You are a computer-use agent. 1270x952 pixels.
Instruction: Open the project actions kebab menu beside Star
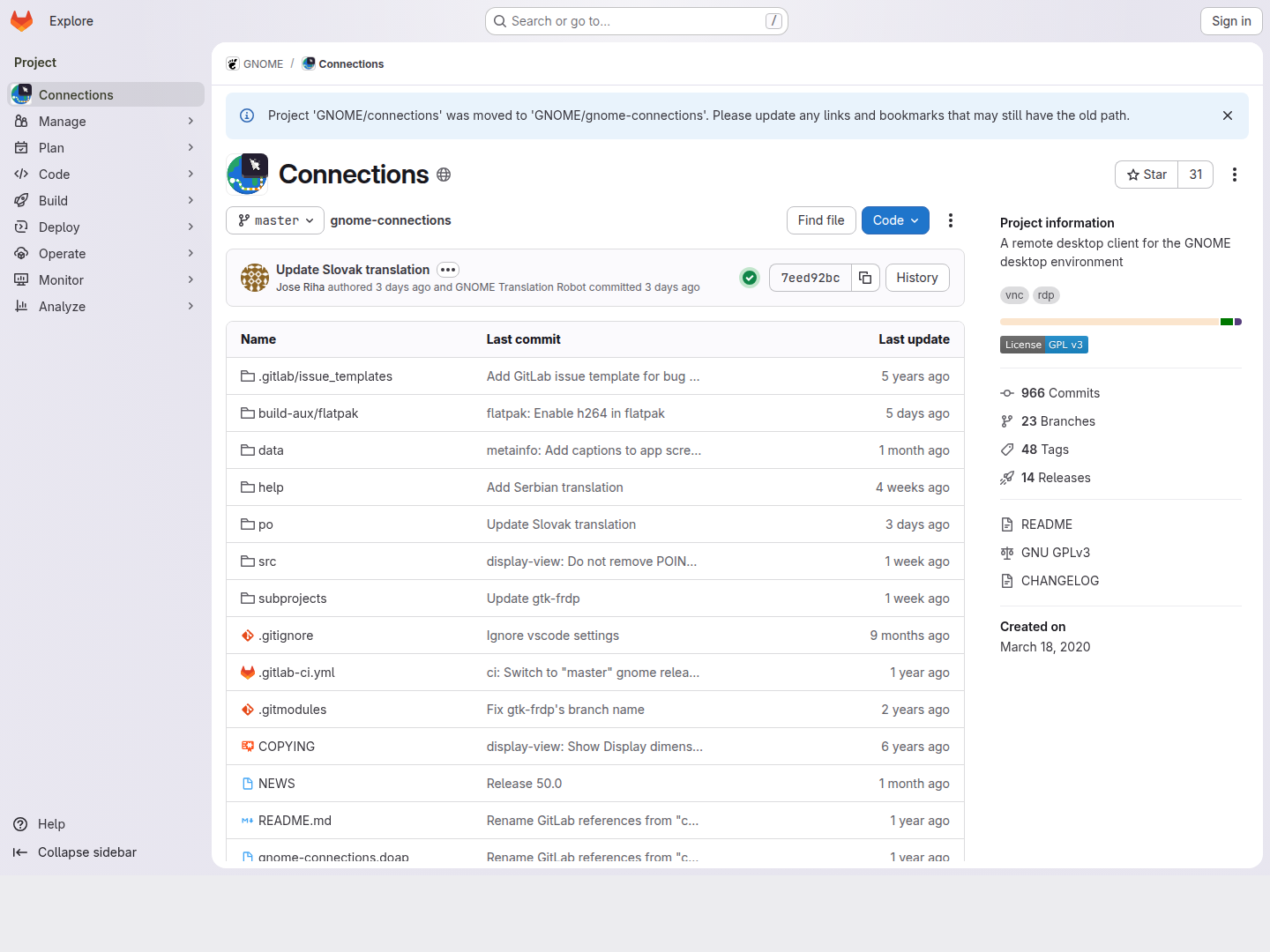point(1235,175)
